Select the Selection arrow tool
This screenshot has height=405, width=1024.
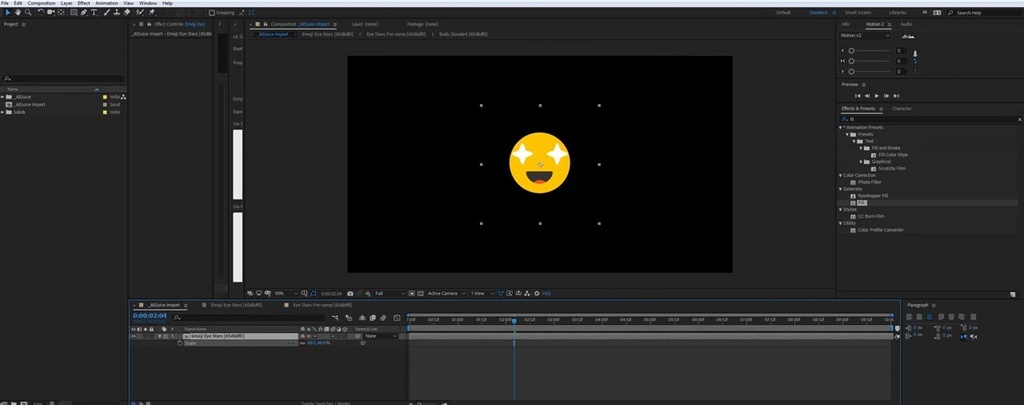pos(8,12)
